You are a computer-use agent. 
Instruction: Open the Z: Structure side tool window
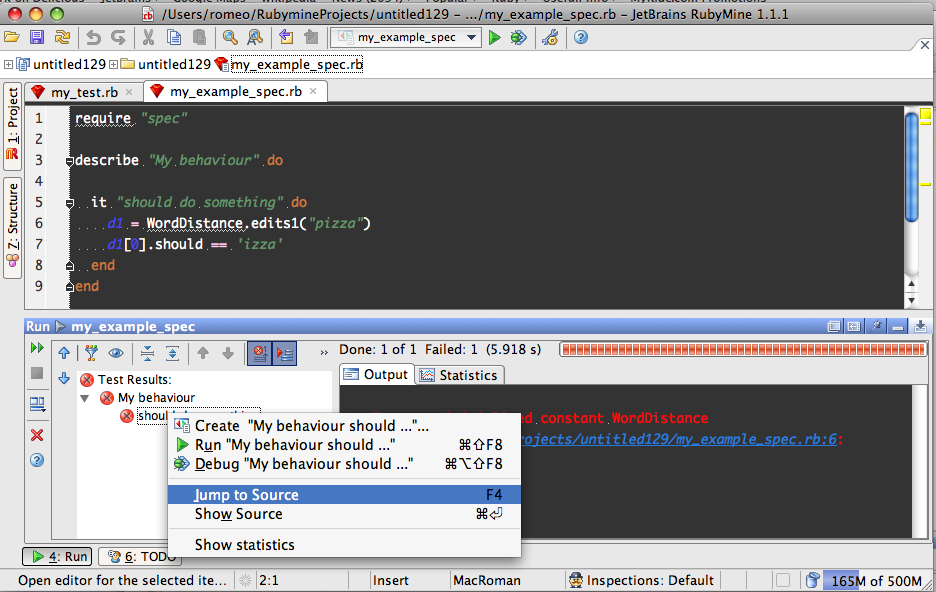pyautogui.click(x=13, y=227)
